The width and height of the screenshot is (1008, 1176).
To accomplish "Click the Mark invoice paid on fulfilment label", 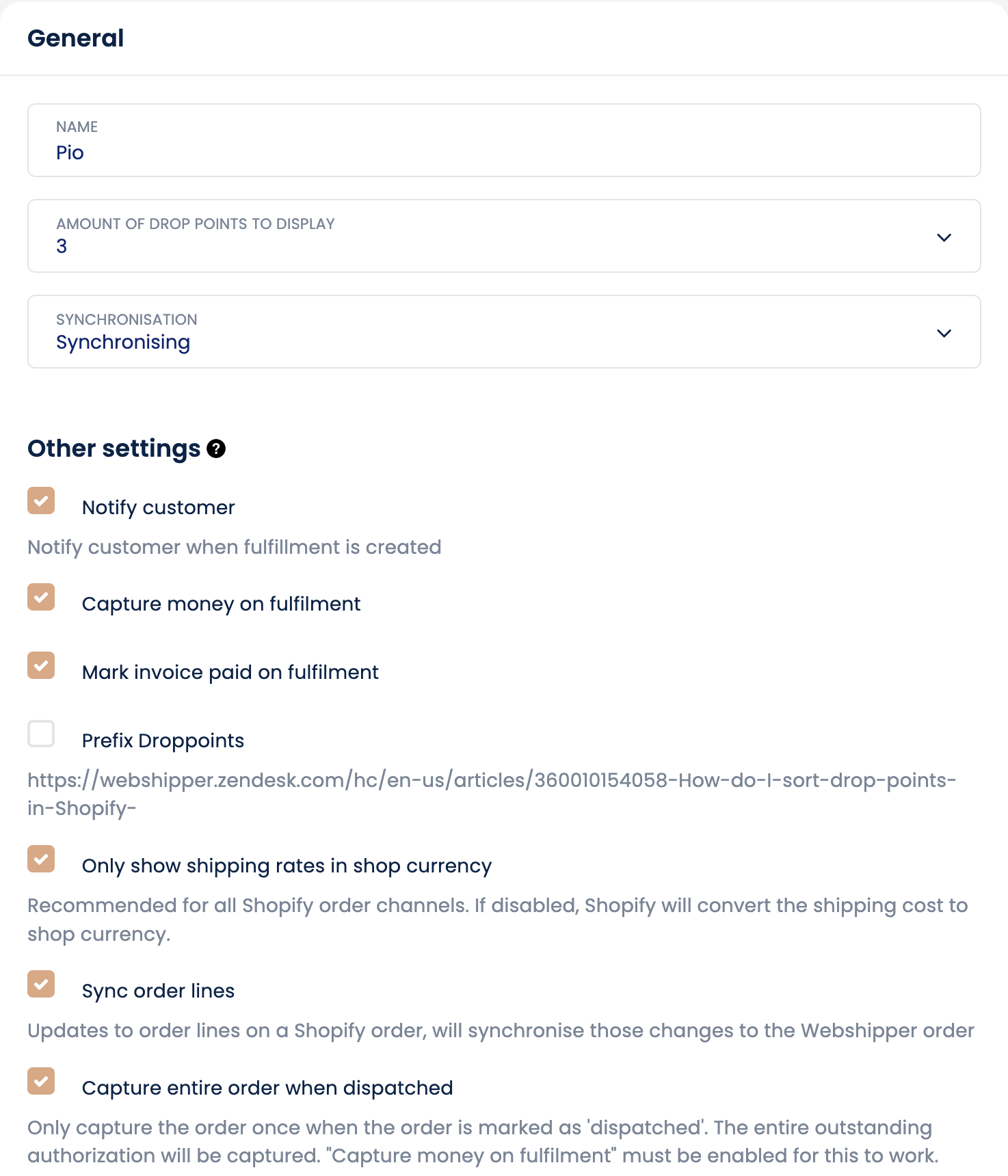I will point(230,672).
